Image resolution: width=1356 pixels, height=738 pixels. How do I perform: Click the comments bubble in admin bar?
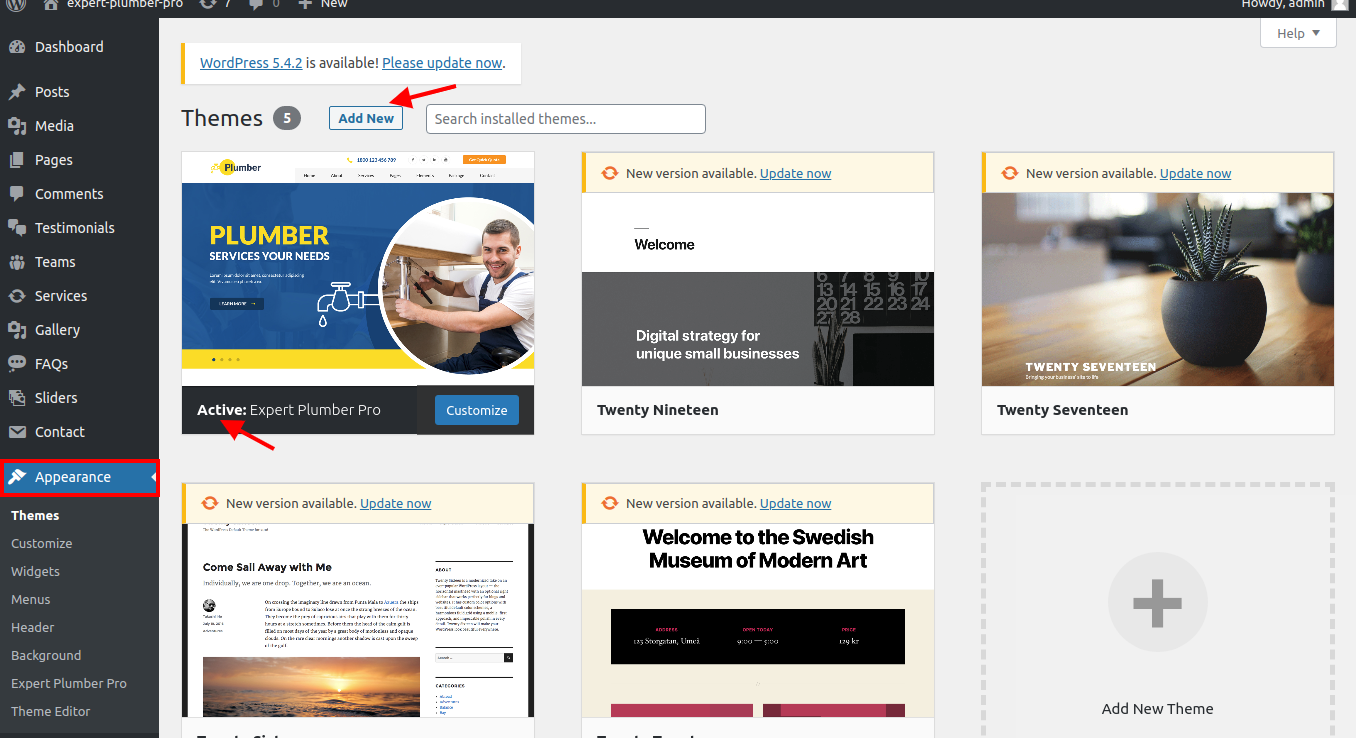[x=256, y=4]
